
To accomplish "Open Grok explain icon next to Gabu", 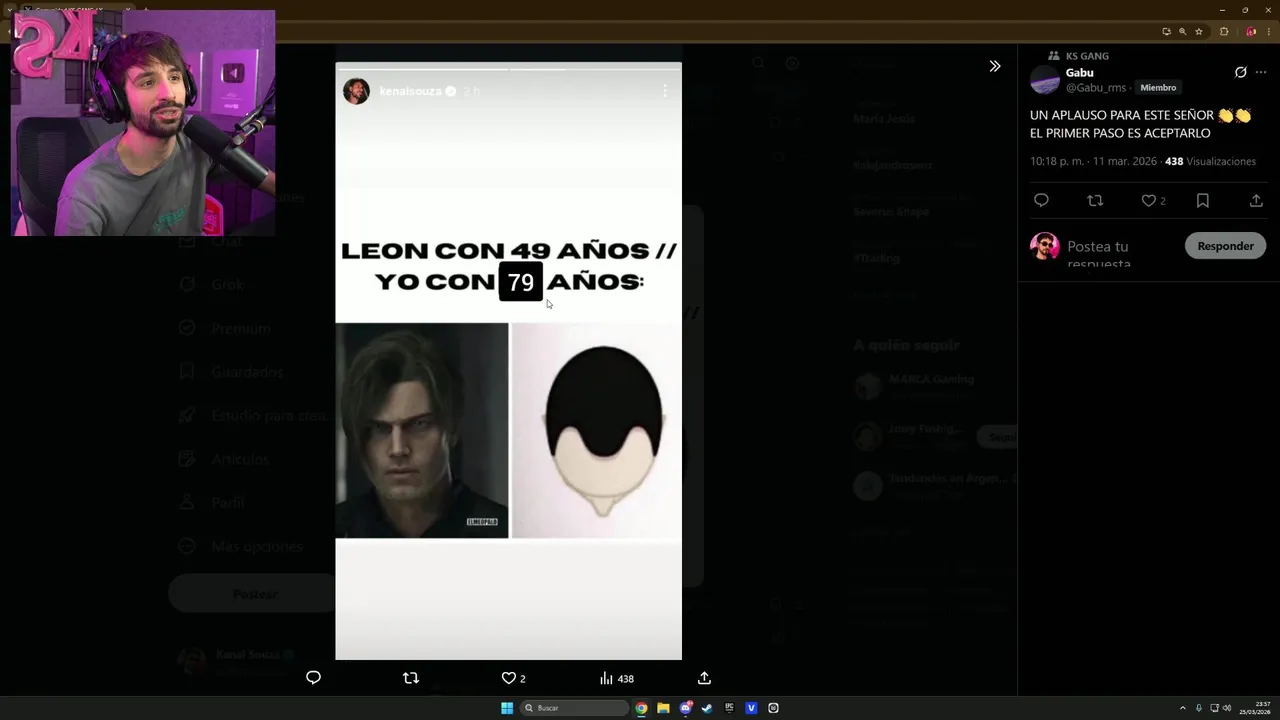I will pyautogui.click(x=1241, y=72).
